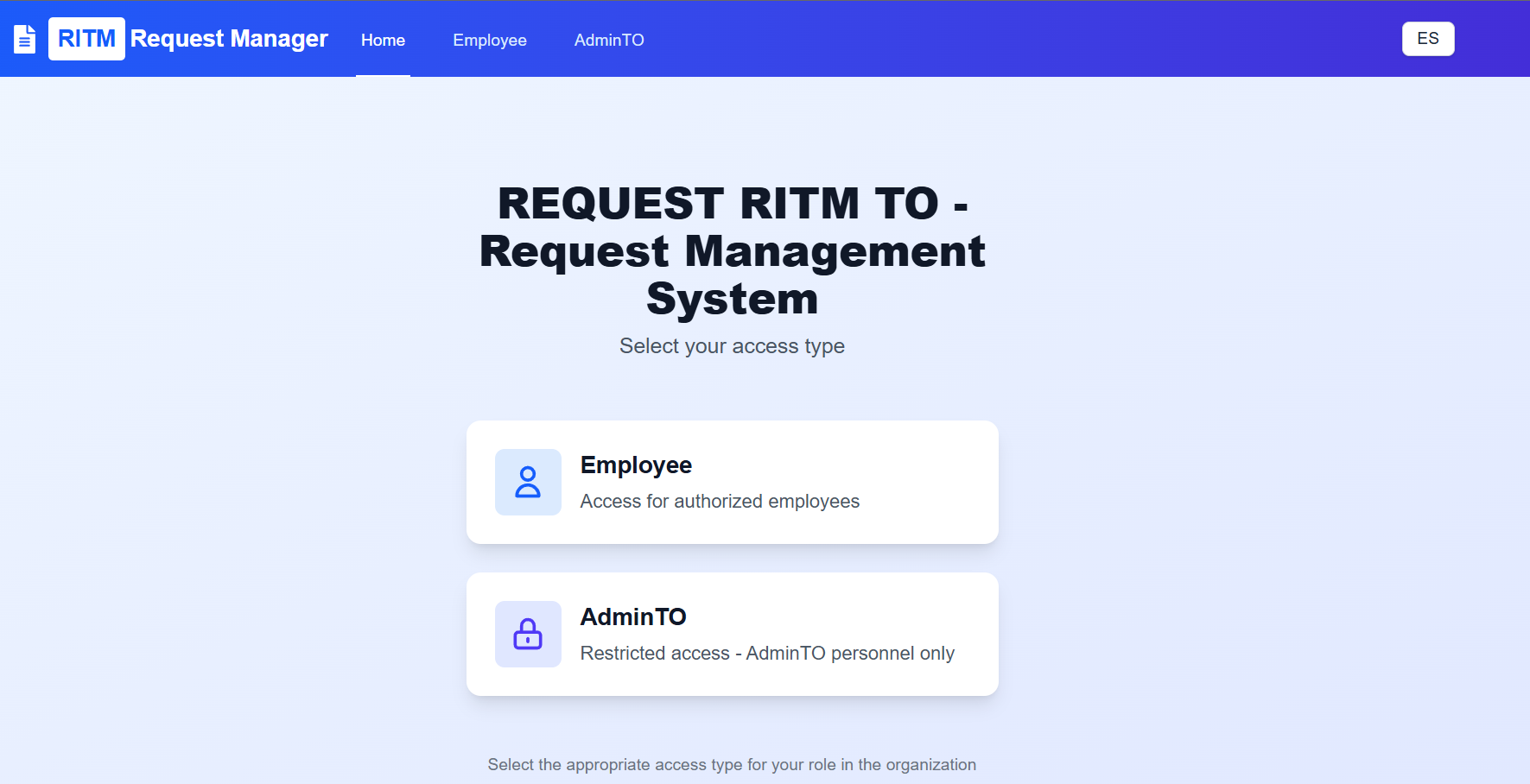Click the padlock icon on the AdminTO card
1530x784 pixels.
[528, 634]
